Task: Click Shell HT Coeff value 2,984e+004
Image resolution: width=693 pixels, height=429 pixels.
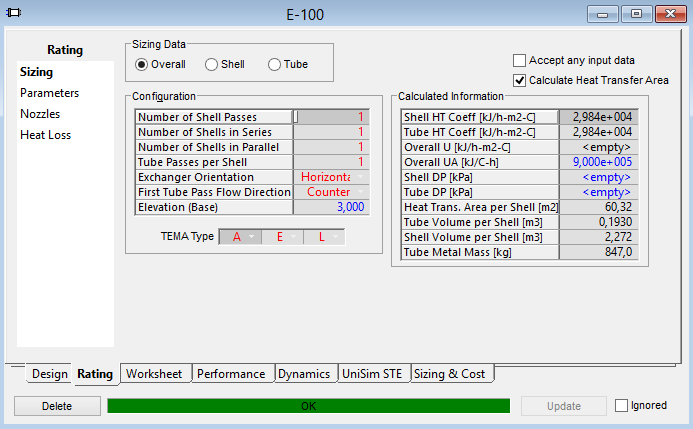Action: (x=598, y=117)
